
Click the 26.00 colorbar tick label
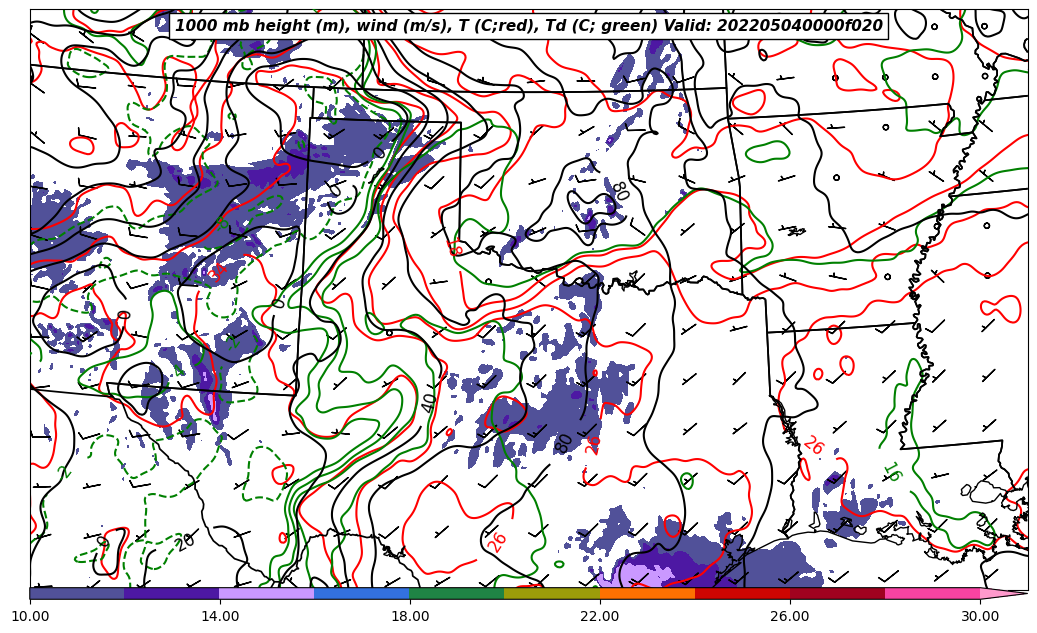(790, 616)
